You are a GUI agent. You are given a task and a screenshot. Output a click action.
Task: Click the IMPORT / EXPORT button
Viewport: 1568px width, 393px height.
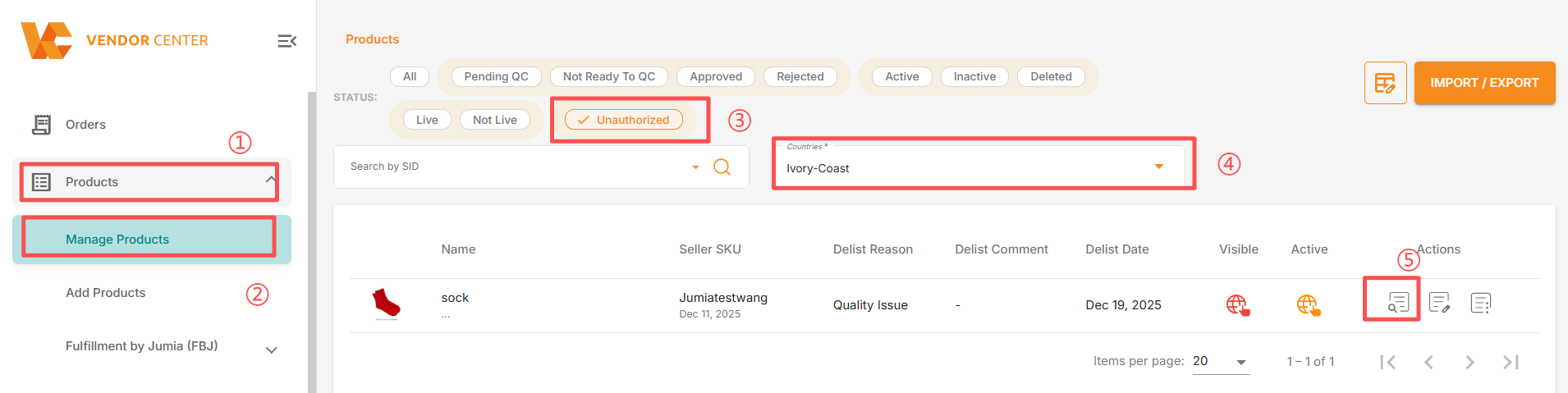1484,83
